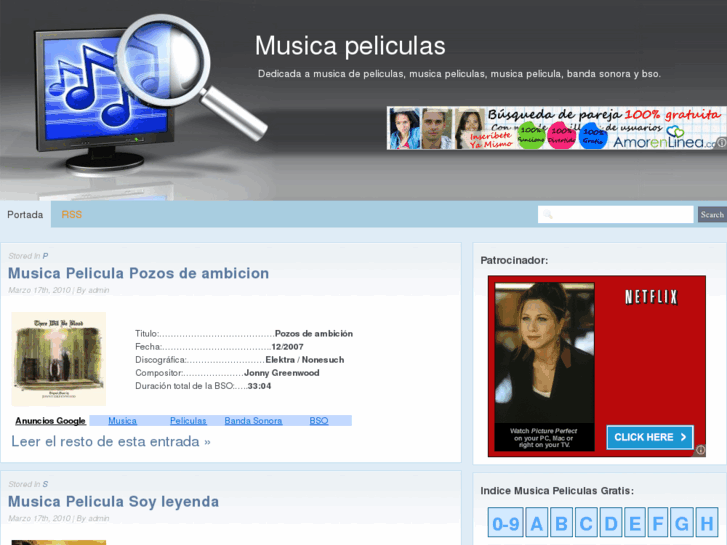The height and width of the screenshot is (545, 727).
Task: Click the Indice Musica Peliculas Gratis heading
Action: 557,491
